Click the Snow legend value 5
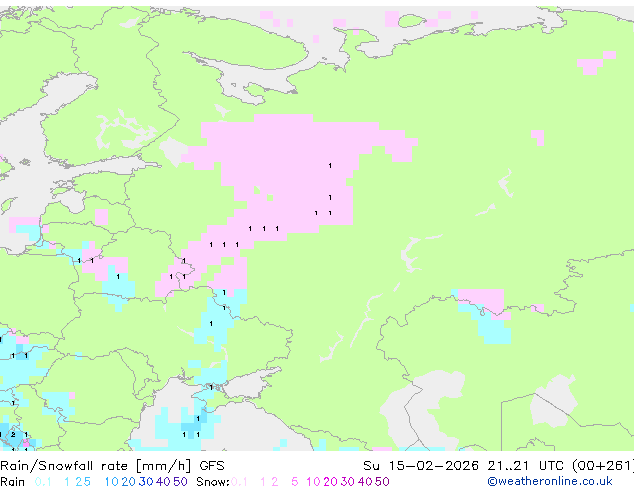This screenshot has height=490, width=634. 295,482
